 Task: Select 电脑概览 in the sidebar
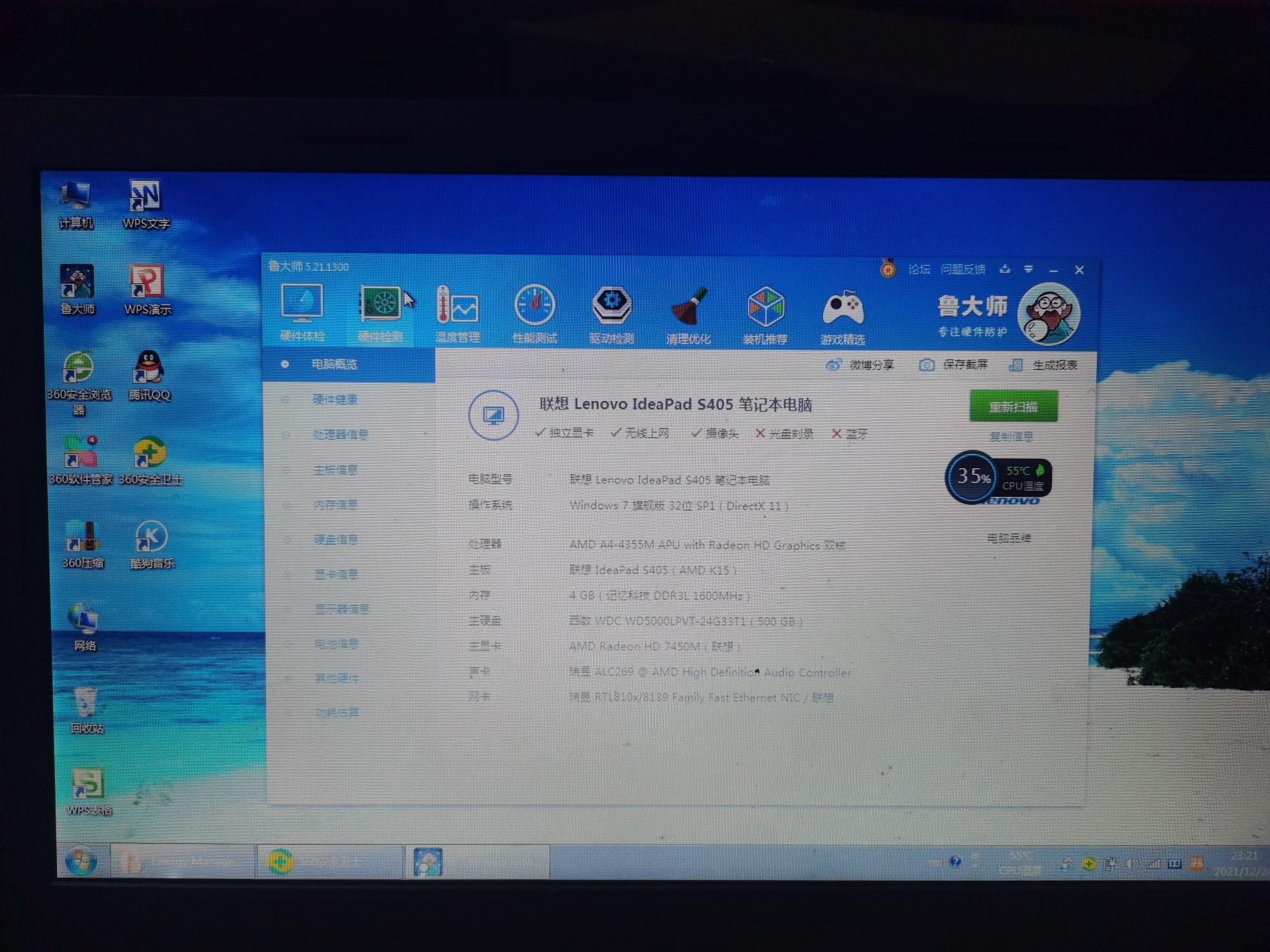click(350, 364)
